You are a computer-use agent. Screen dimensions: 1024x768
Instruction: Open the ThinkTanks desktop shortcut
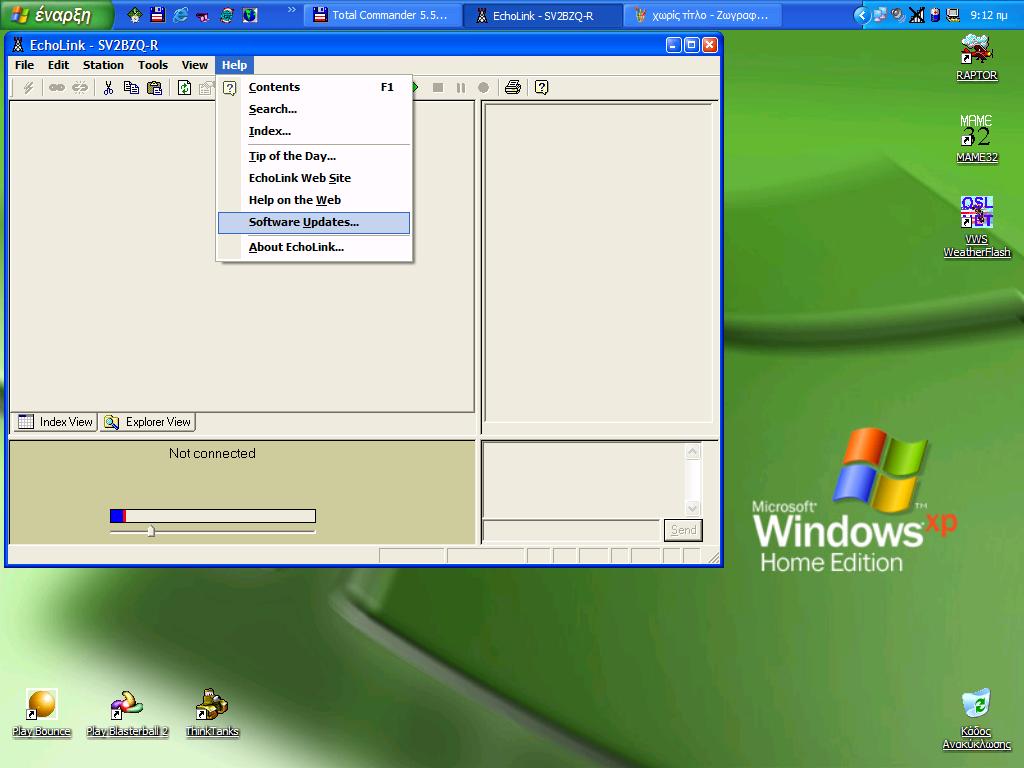tap(212, 713)
